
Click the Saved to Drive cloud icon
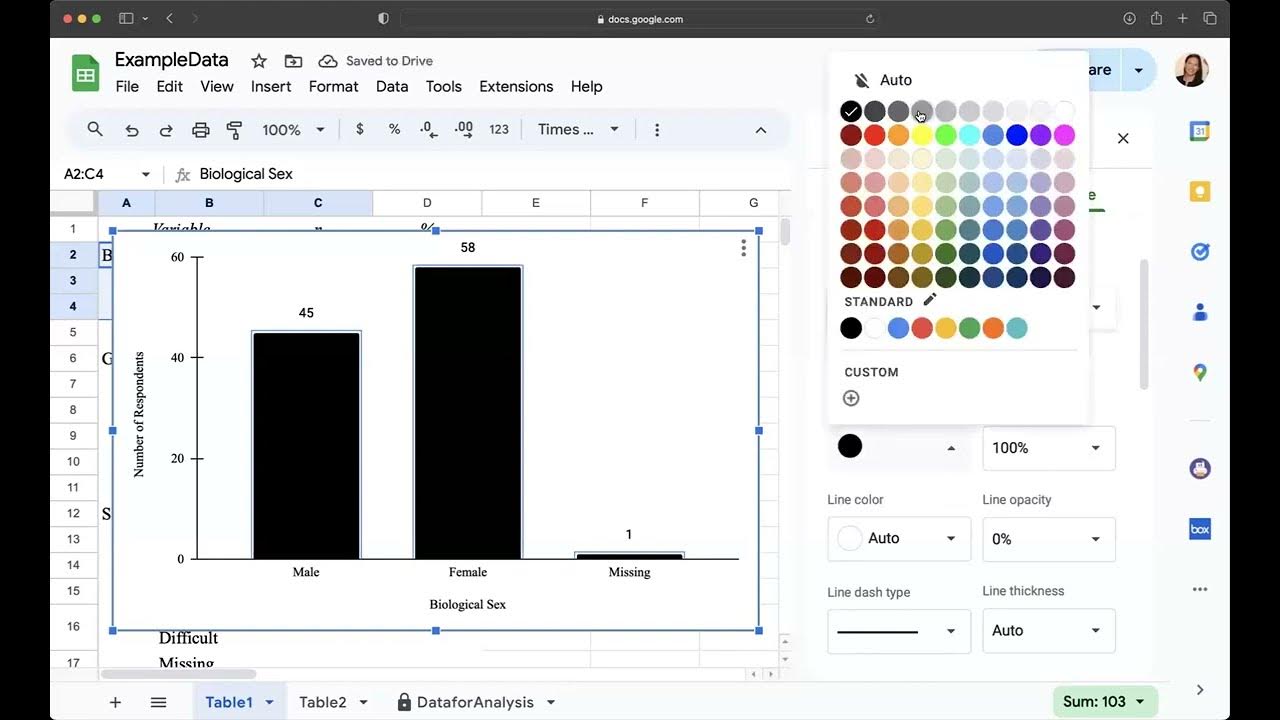(328, 61)
